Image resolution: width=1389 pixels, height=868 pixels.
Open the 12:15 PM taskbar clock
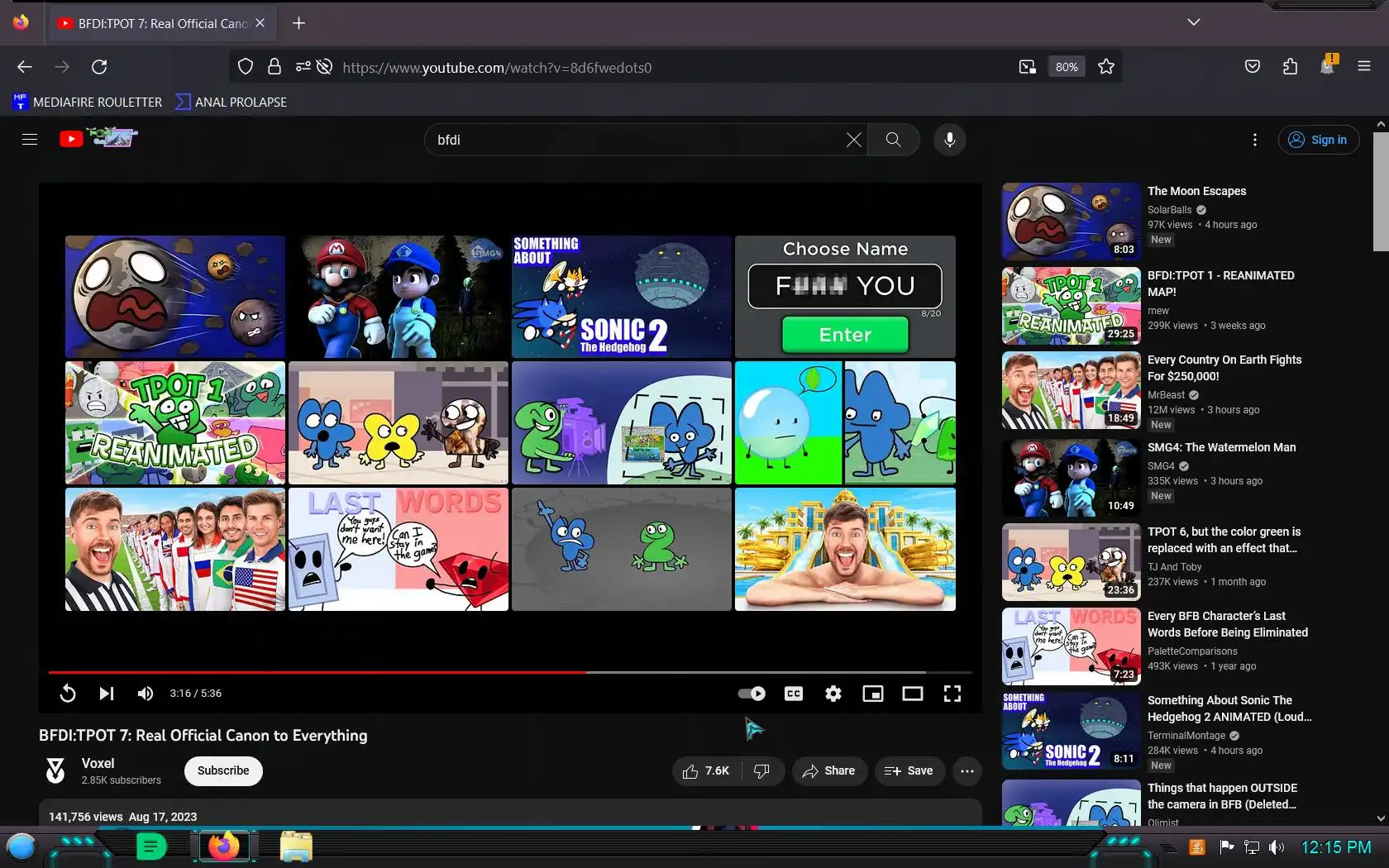1336,847
